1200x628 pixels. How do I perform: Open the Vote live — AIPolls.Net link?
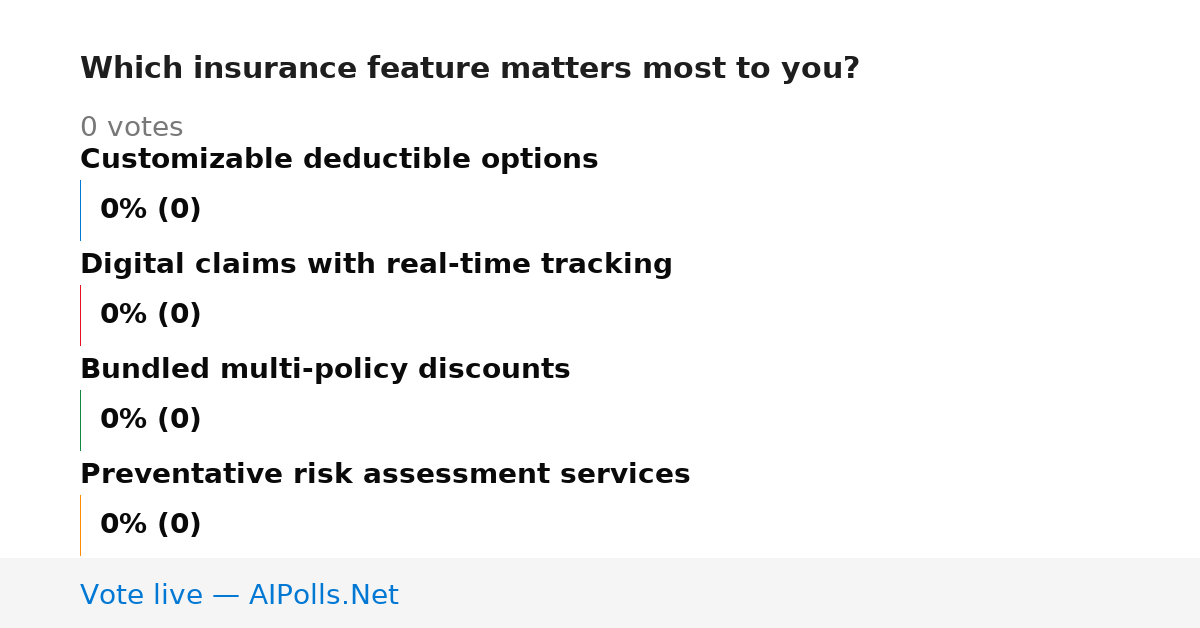pos(239,596)
